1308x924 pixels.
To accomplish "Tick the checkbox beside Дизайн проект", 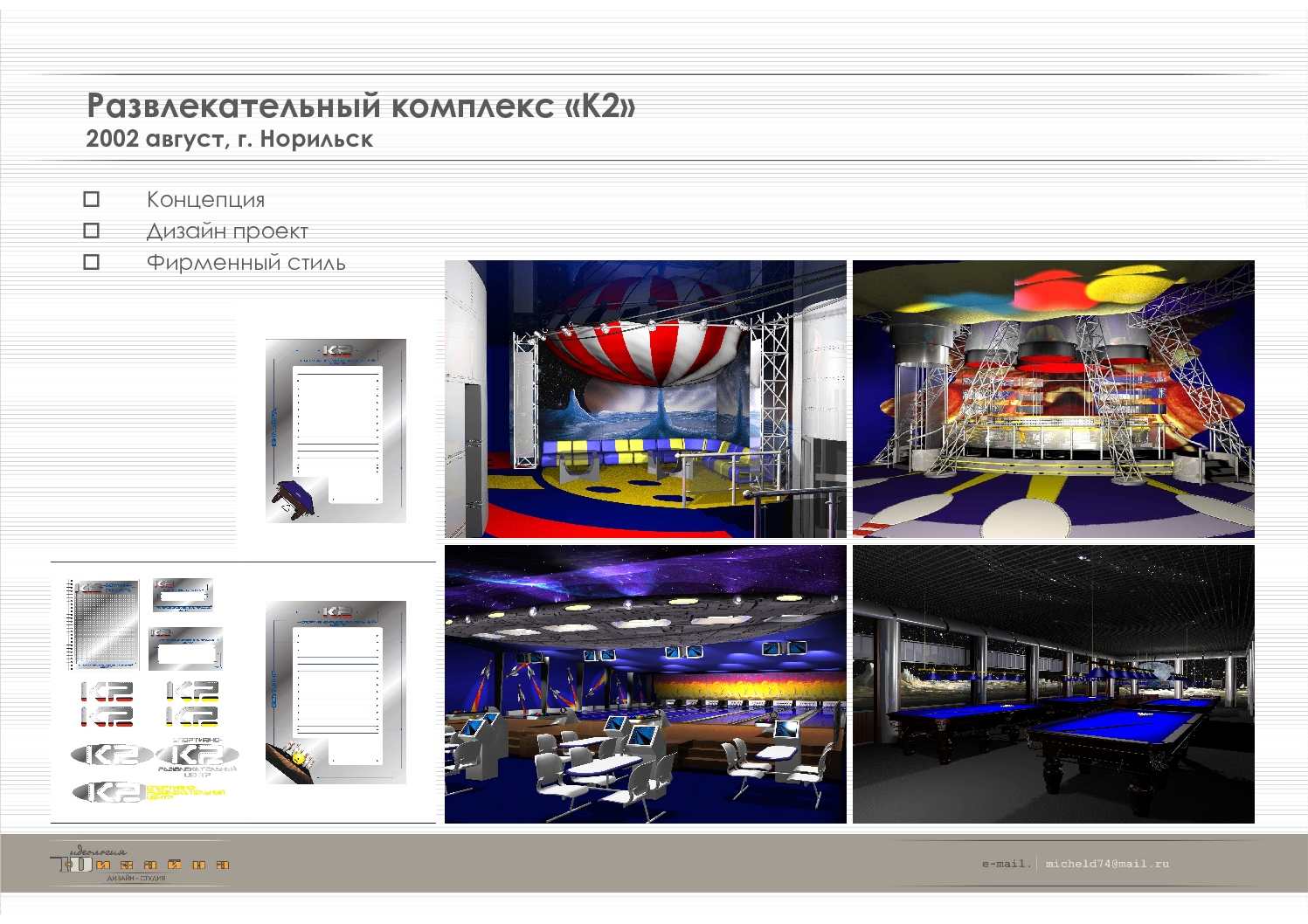I will click(x=92, y=231).
